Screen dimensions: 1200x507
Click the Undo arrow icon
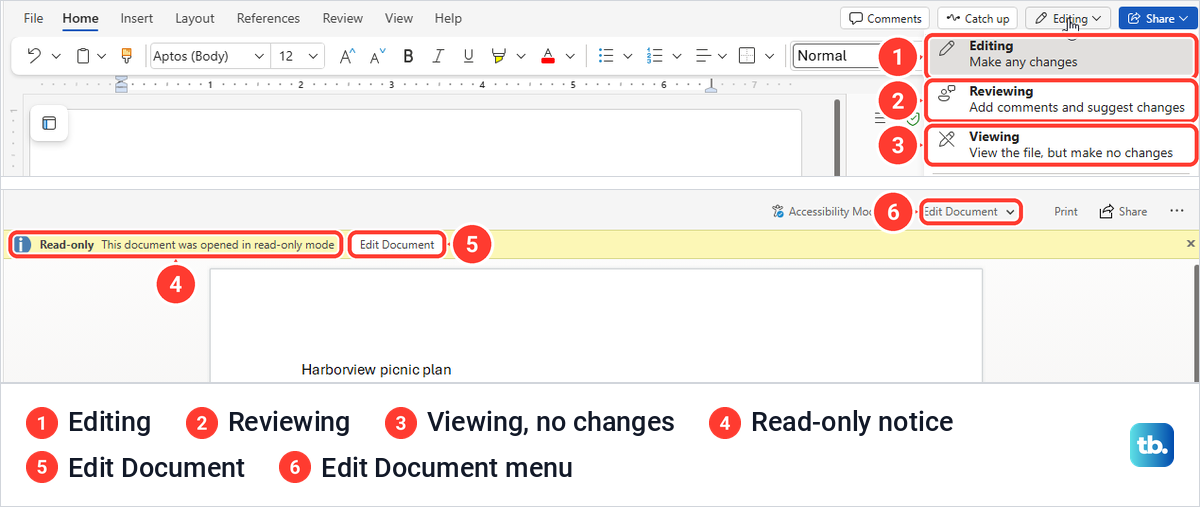[34, 56]
